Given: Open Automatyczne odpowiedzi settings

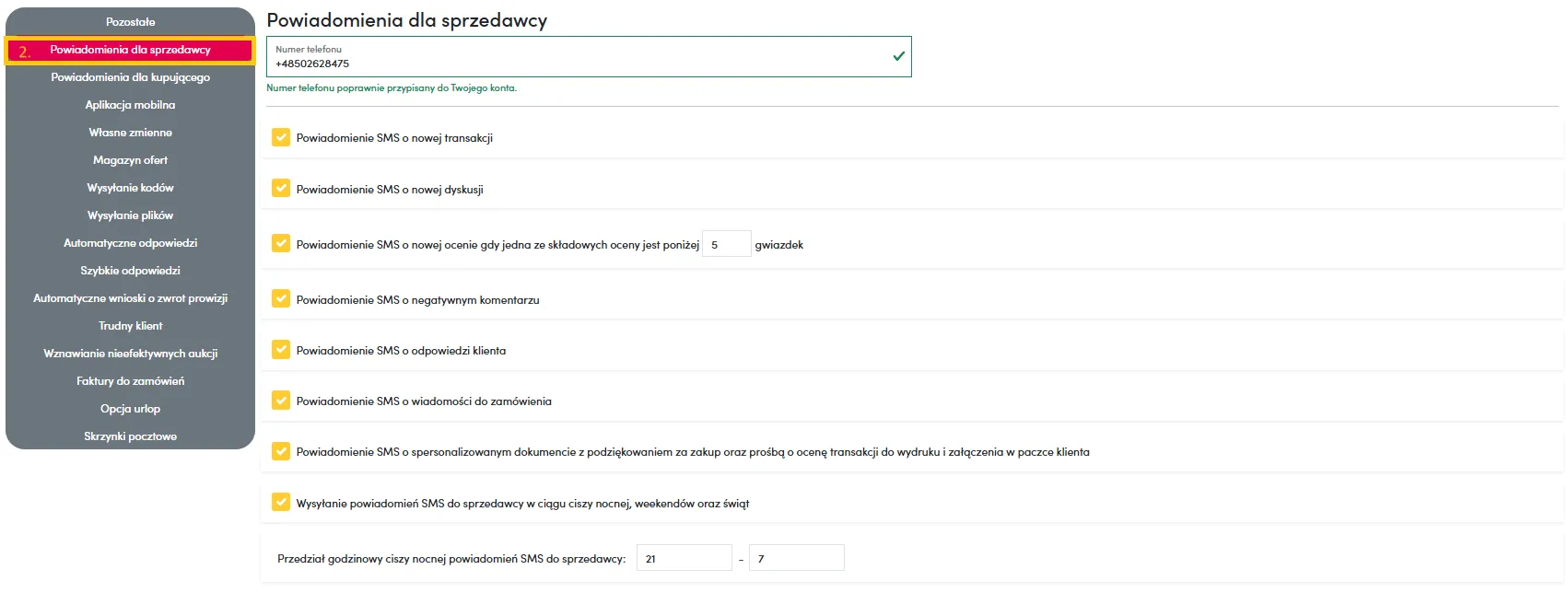Looking at the screenshot, I should click(x=130, y=243).
